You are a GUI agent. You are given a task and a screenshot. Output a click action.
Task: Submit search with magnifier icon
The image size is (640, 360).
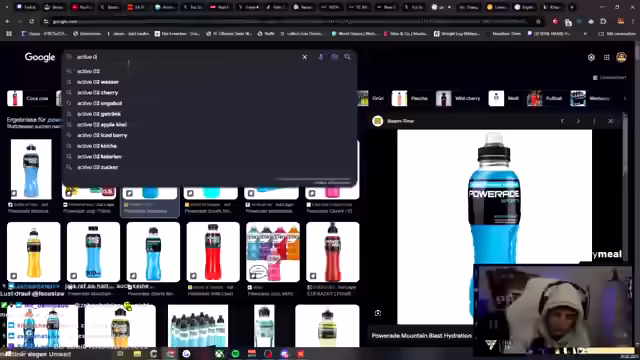pos(347,57)
